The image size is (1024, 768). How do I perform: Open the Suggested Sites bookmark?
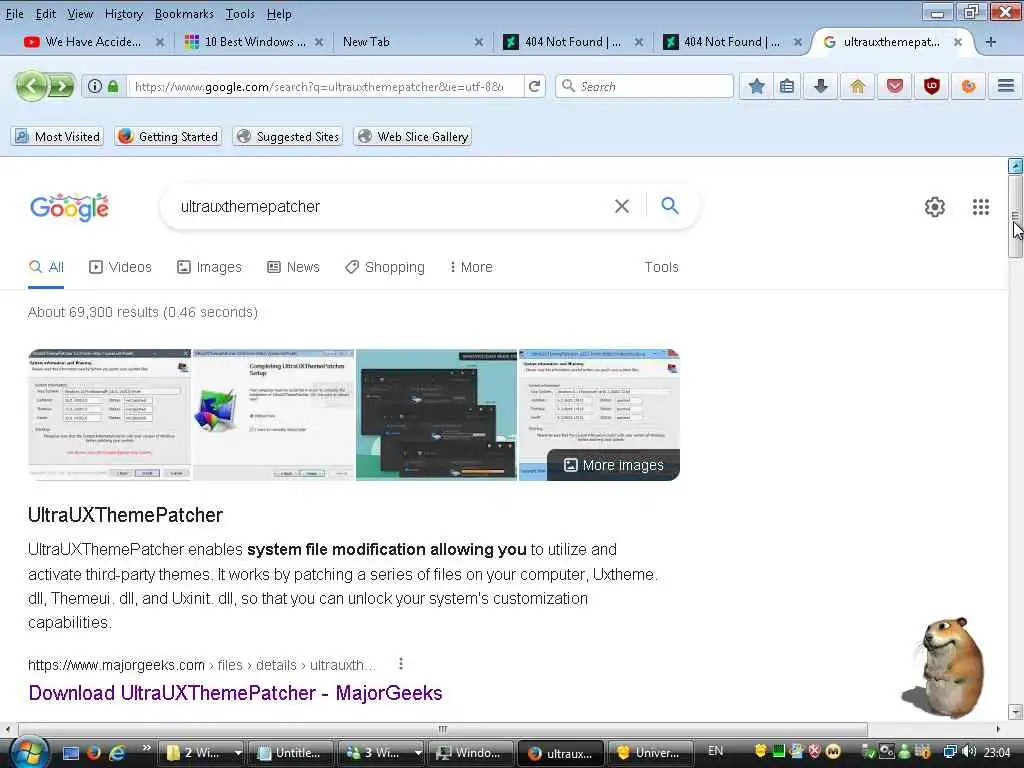287,136
